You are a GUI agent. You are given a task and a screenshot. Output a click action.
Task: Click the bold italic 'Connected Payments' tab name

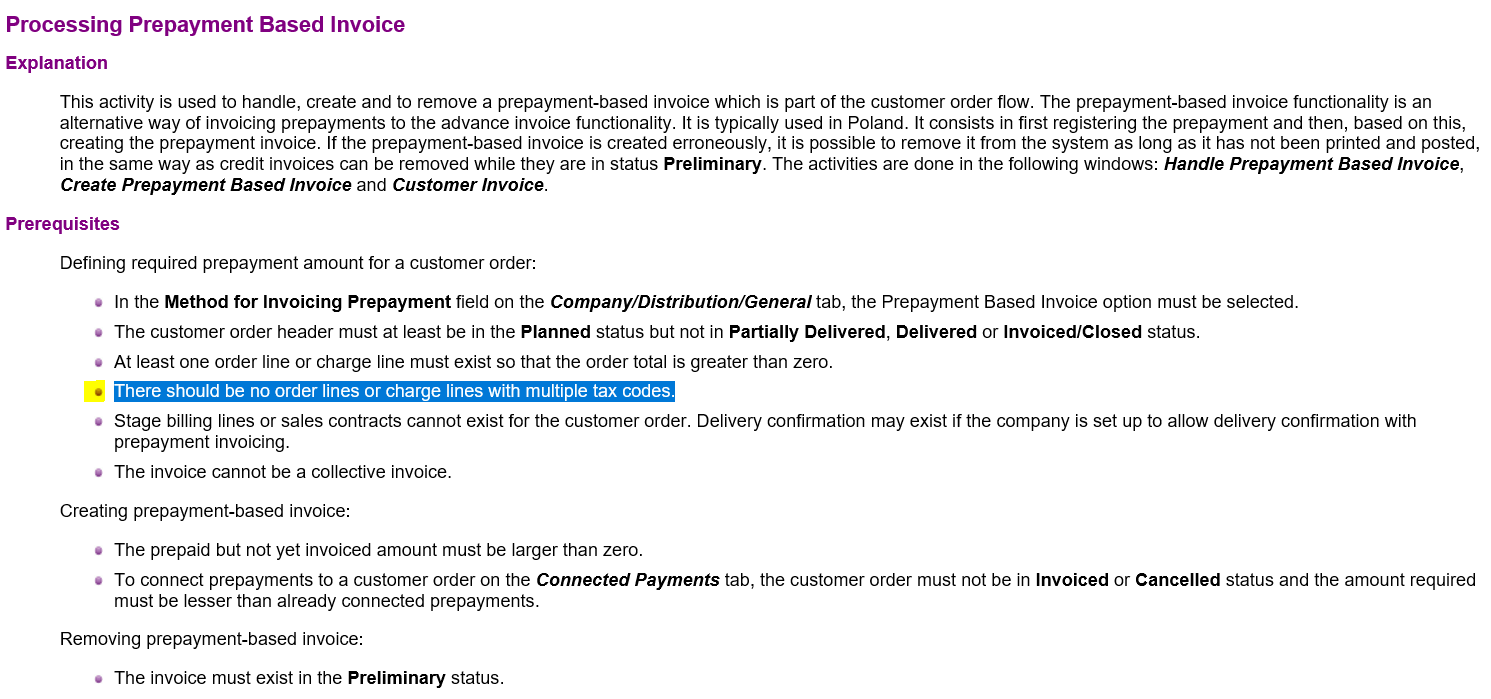628,580
